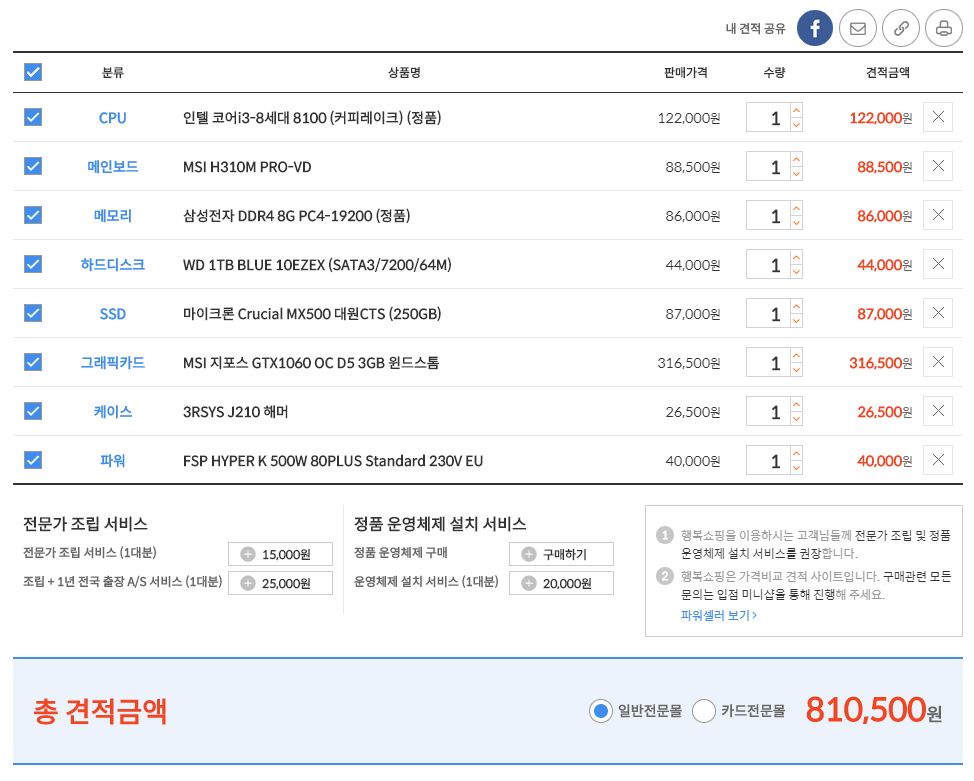Image resolution: width=974 pixels, height=781 pixels.
Task: Add the 25,000원 assembly plus A/S service
Action: coord(280,583)
